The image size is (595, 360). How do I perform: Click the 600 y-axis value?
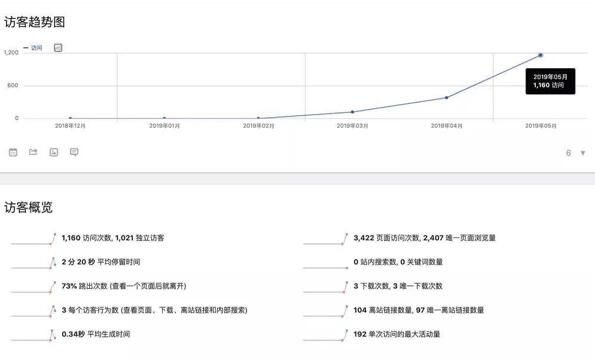pyautogui.click(x=13, y=85)
